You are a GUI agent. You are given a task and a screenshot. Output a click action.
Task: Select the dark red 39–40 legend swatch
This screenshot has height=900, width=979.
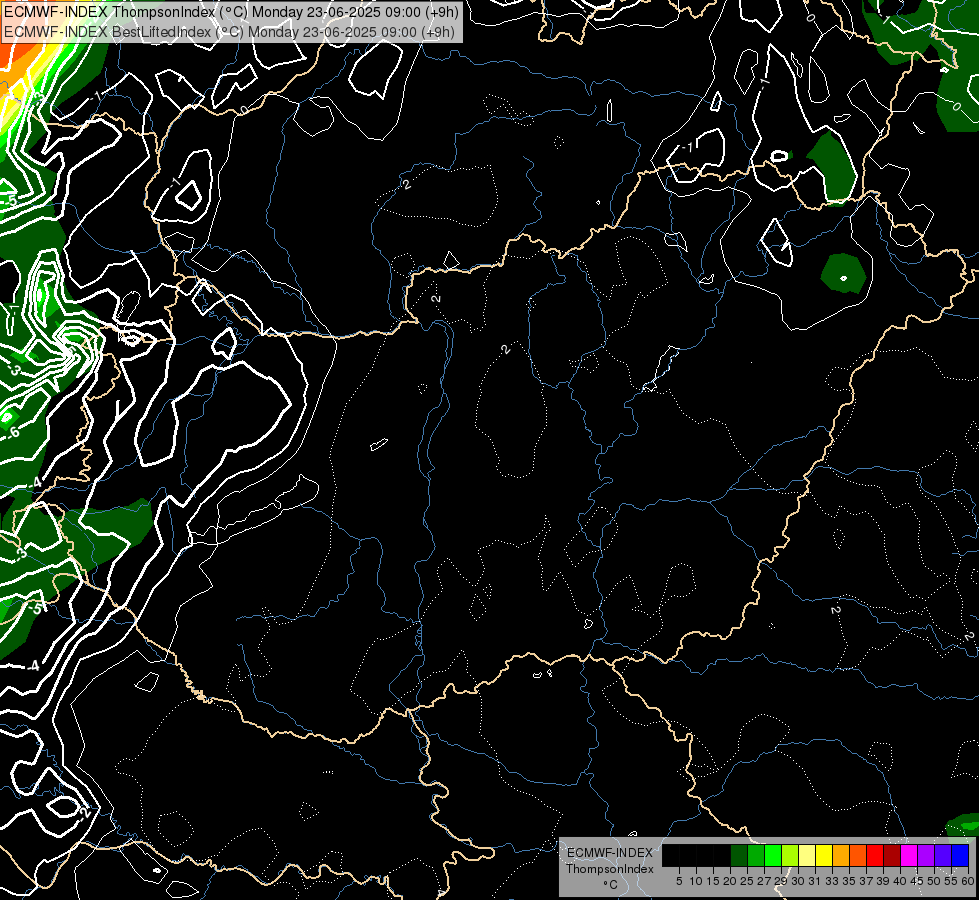892,855
